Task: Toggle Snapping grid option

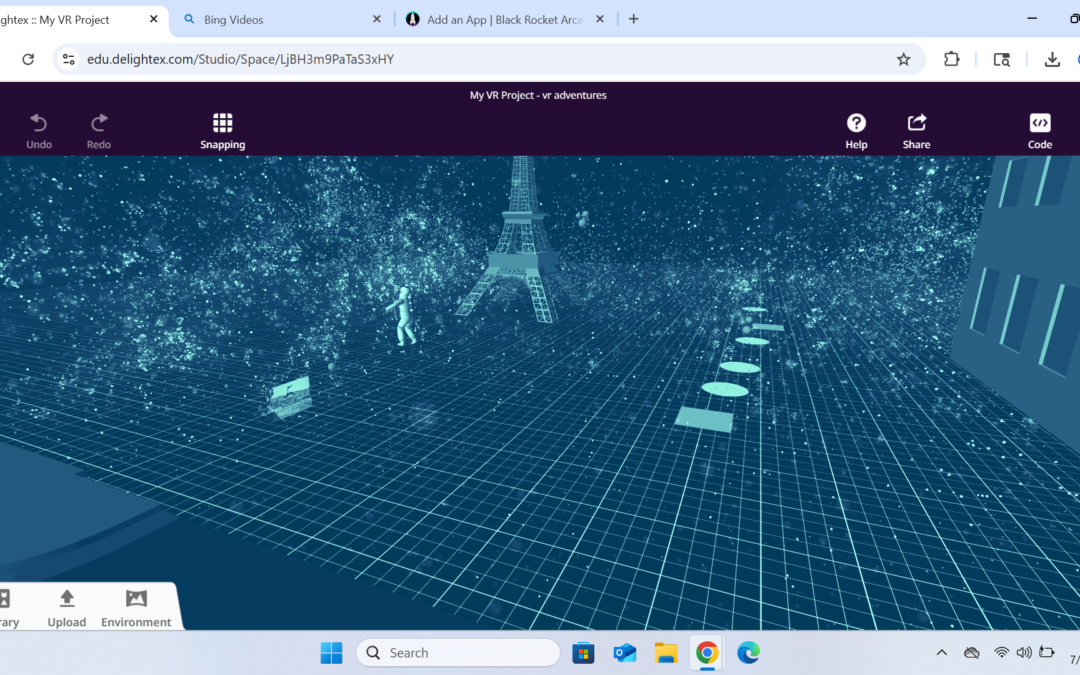Action: (222, 131)
